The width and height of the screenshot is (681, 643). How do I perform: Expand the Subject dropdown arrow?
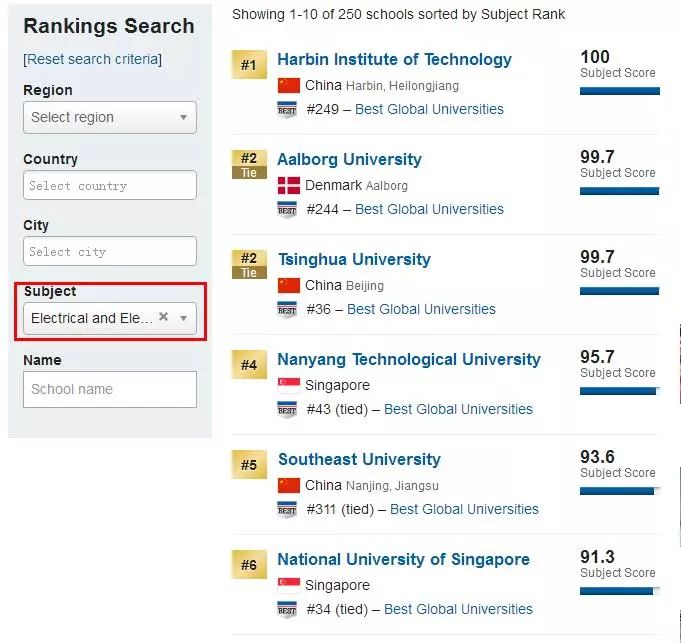pyautogui.click(x=183, y=318)
